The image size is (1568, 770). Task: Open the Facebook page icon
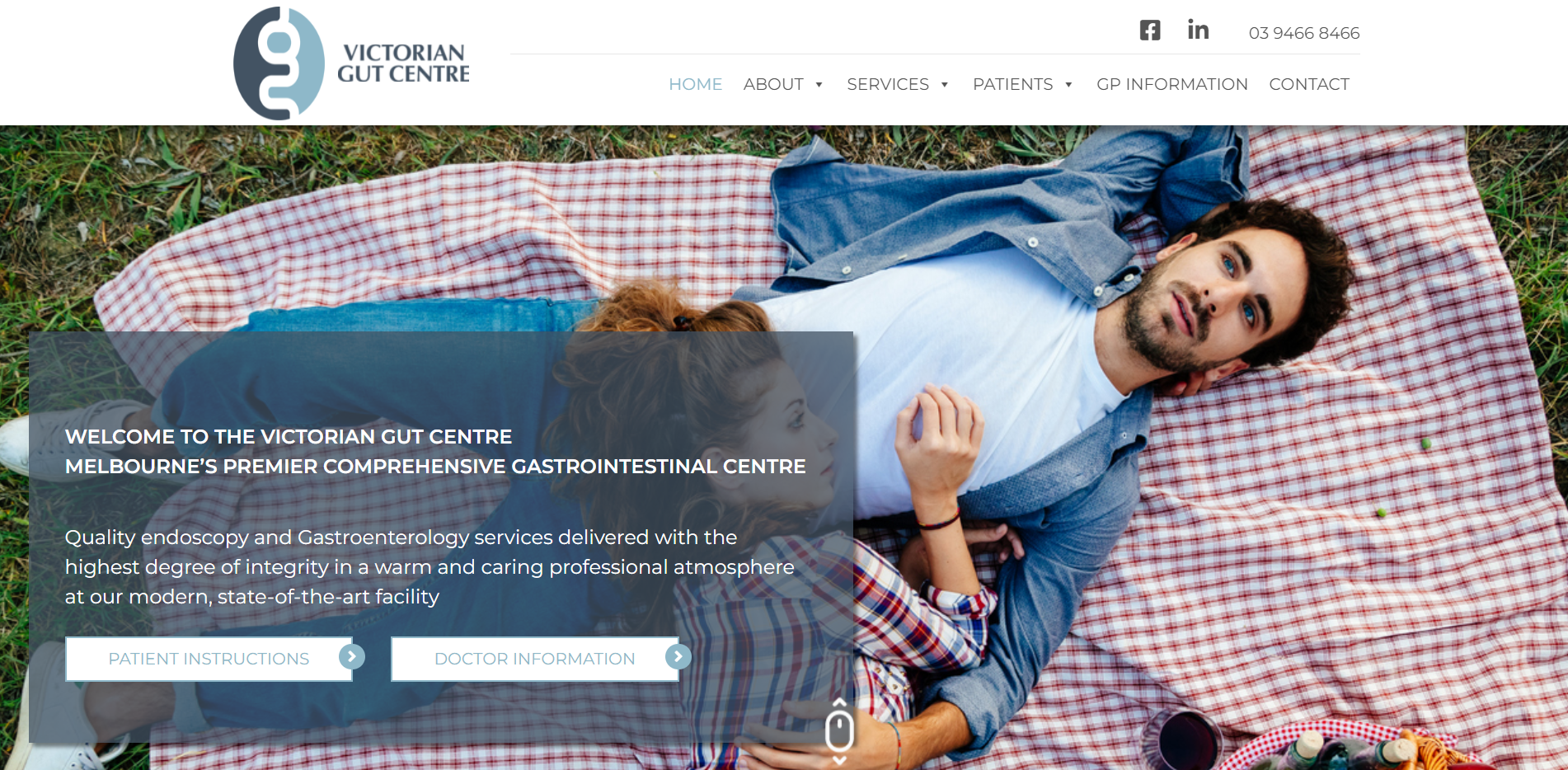pyautogui.click(x=1150, y=31)
